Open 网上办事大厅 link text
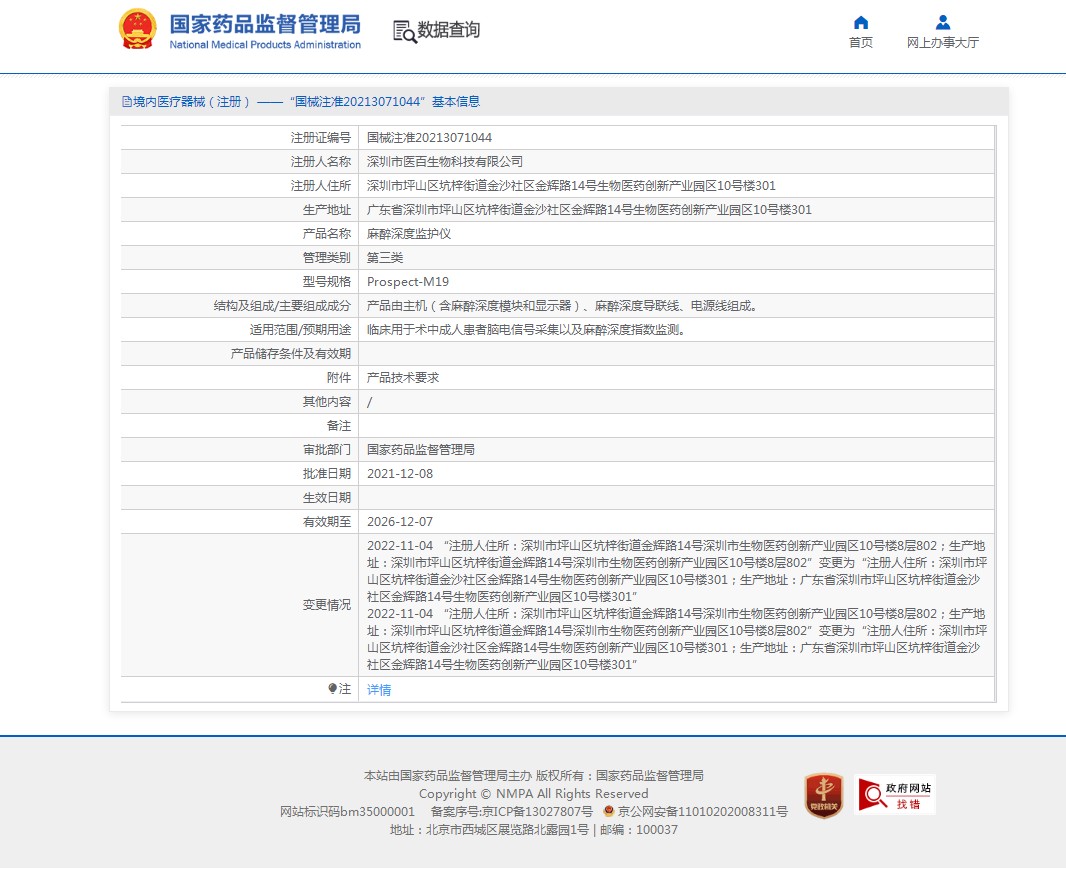Screen dimensions: 1066x884 click(942, 43)
